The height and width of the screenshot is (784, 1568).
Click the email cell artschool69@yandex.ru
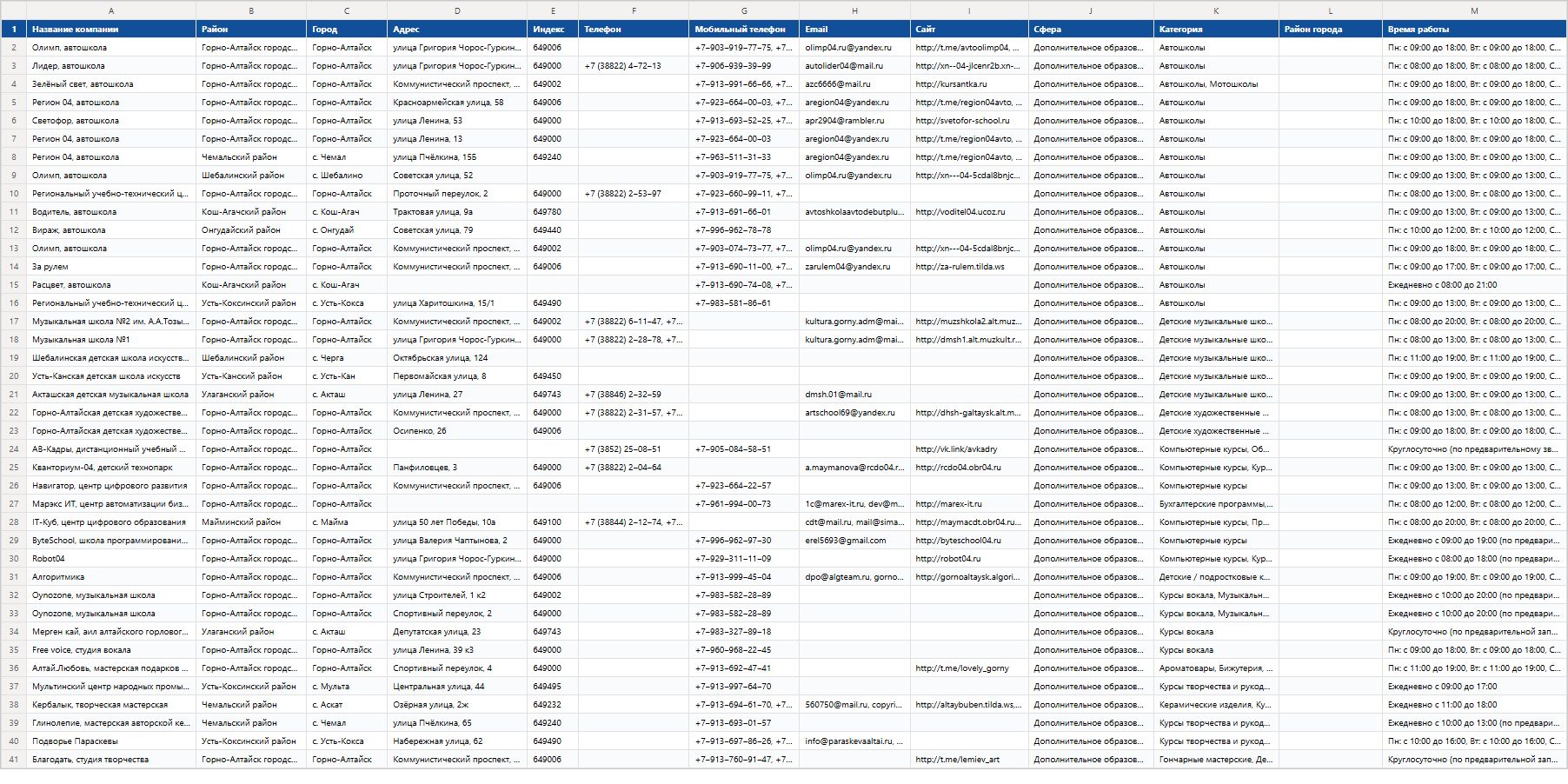point(854,413)
